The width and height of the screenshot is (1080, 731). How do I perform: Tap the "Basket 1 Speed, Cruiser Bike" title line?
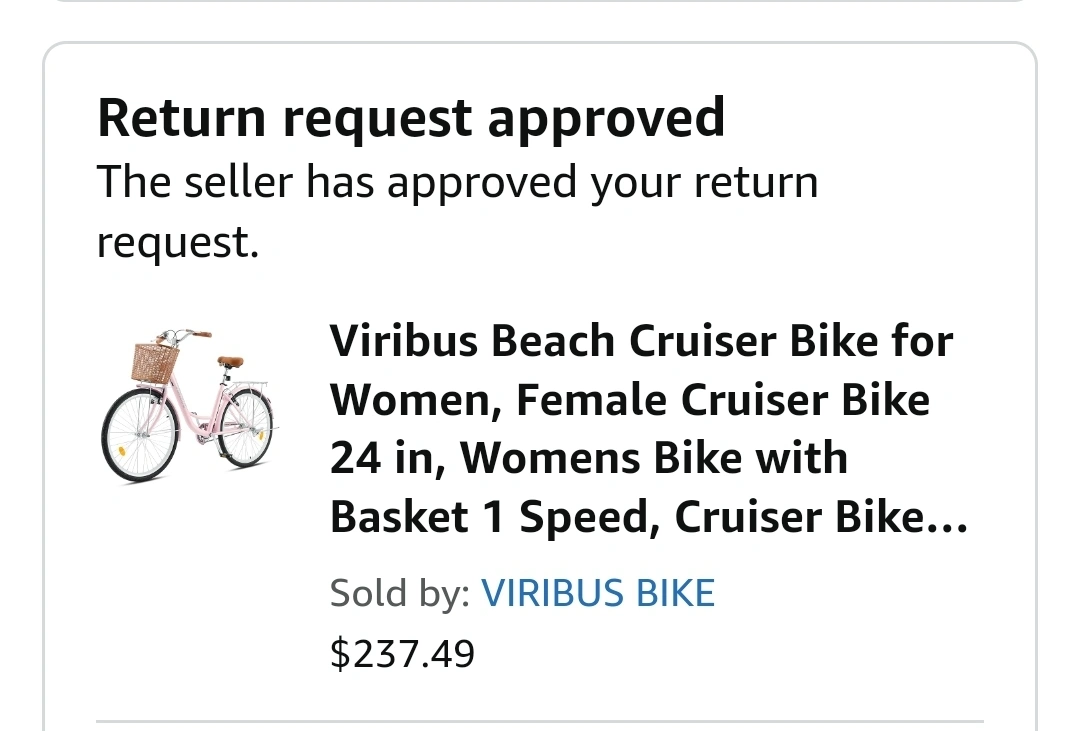(630, 516)
